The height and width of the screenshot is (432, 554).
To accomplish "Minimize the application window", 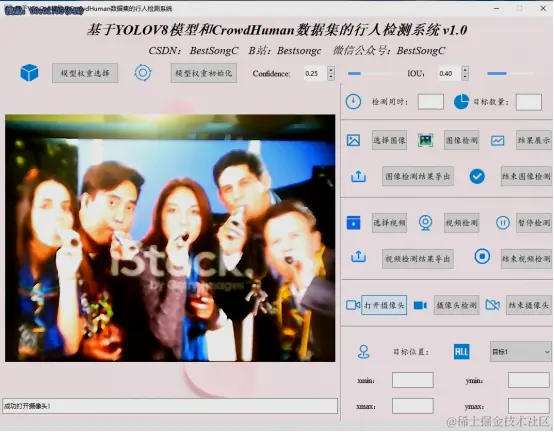I will pyautogui.click(x=496, y=8).
